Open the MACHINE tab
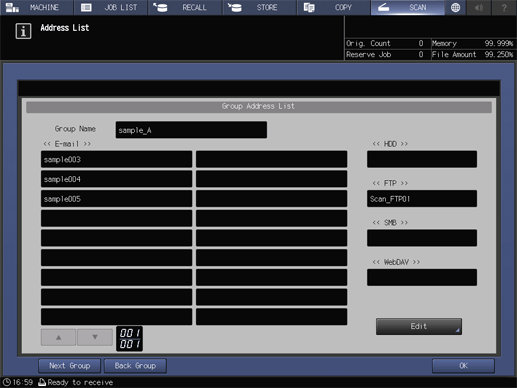 coord(37,7)
